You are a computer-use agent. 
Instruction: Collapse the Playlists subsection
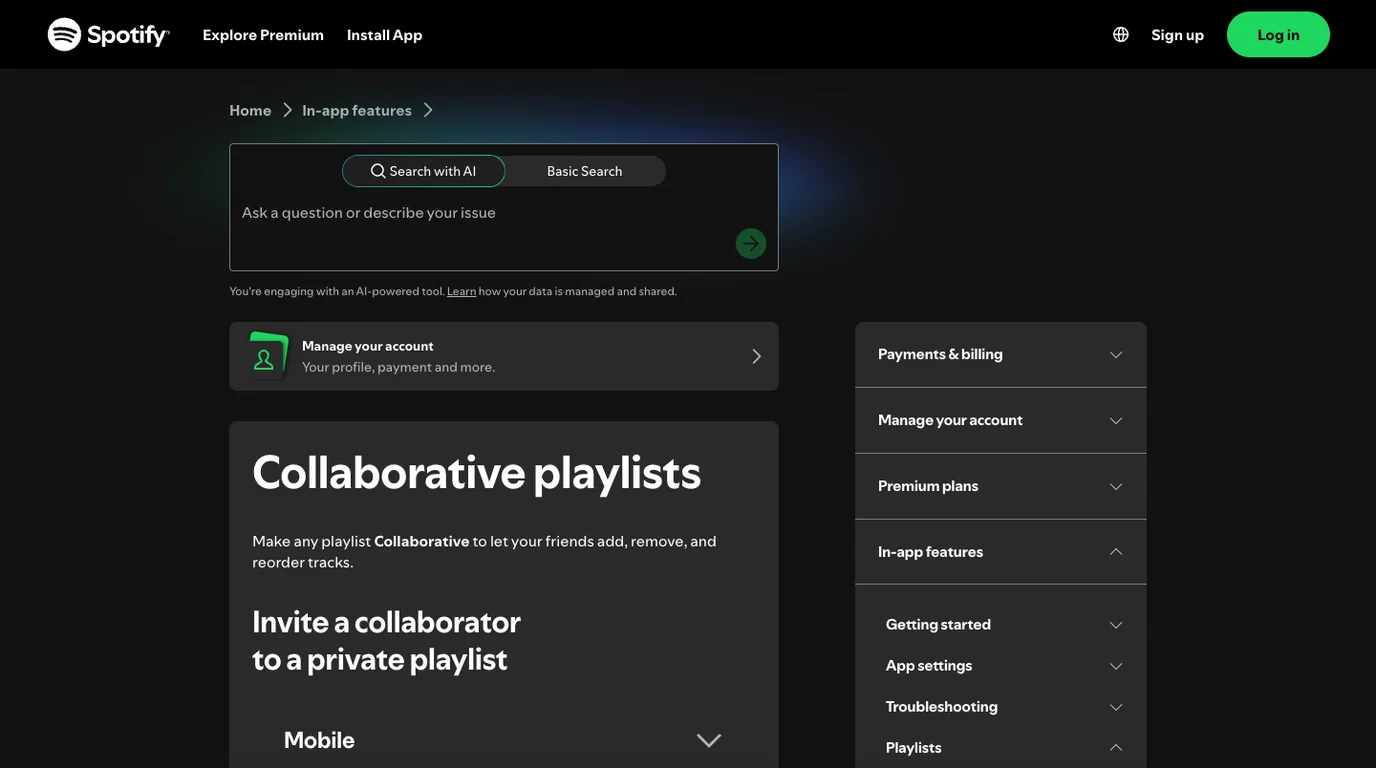1004,748
